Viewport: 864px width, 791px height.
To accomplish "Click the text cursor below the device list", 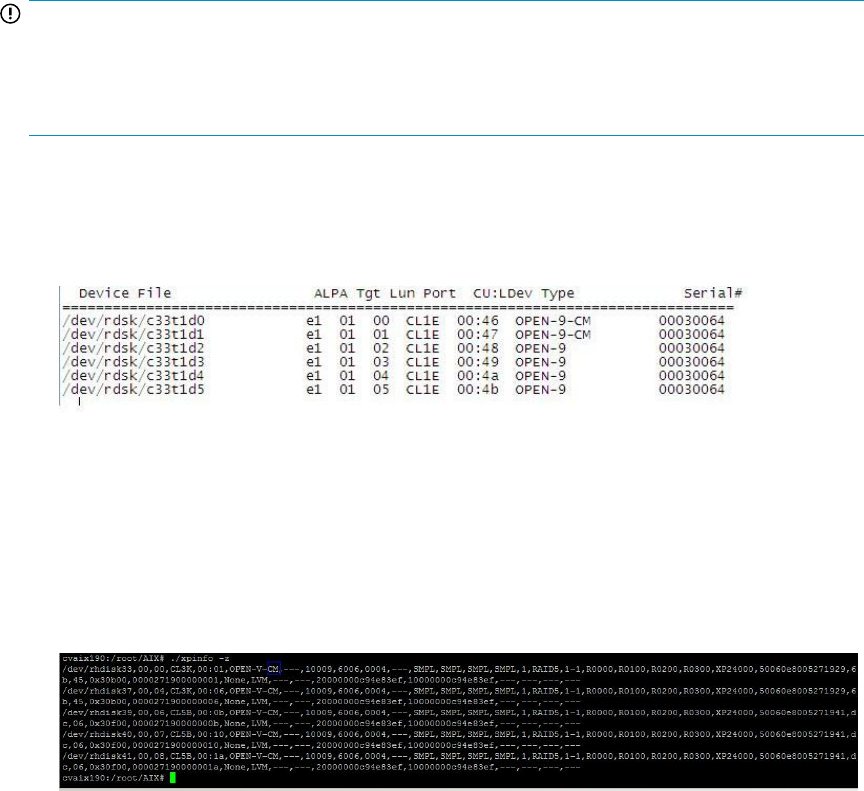I will pos(79,402).
